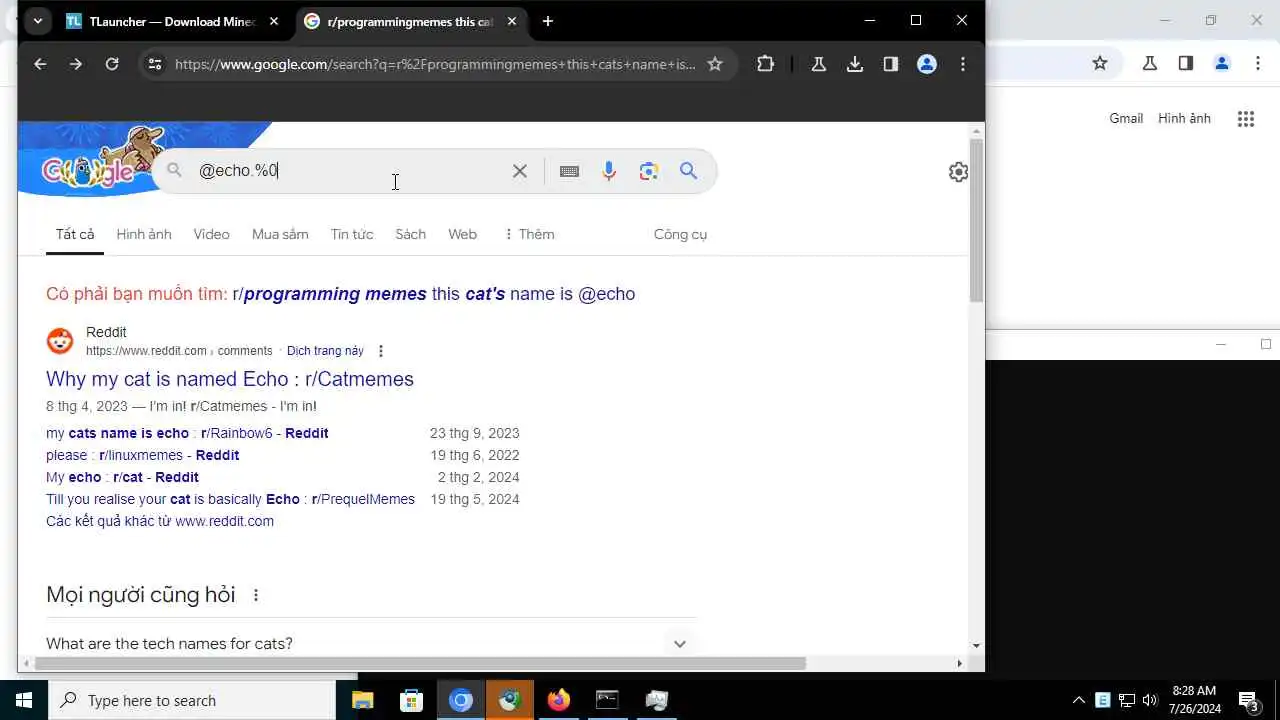The width and height of the screenshot is (1280, 720).
Task: Click into the Google search input field
Action: [x=350, y=171]
